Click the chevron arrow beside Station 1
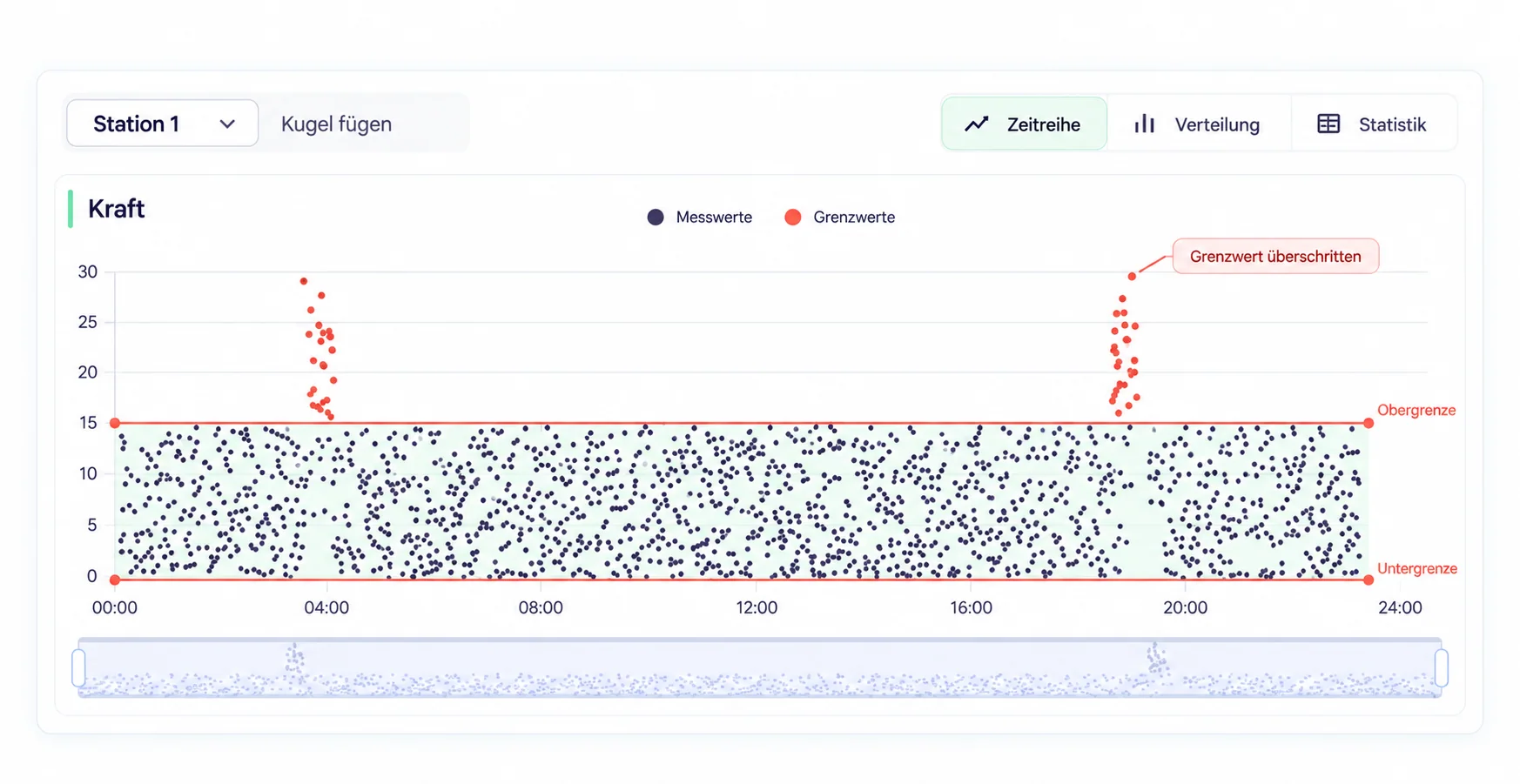Image resolution: width=1520 pixels, height=784 pixels. tap(227, 124)
